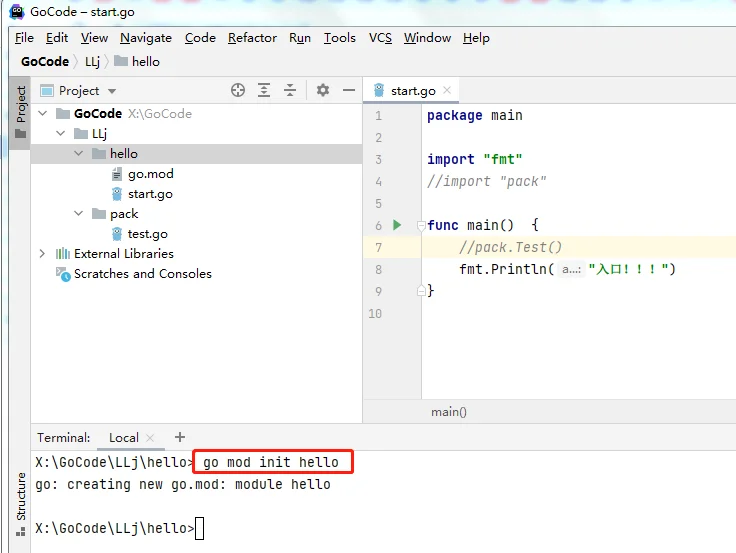Screen dimensions: 736x553
Task: Hide the Project tool window with minus icon
Action: 349,90
